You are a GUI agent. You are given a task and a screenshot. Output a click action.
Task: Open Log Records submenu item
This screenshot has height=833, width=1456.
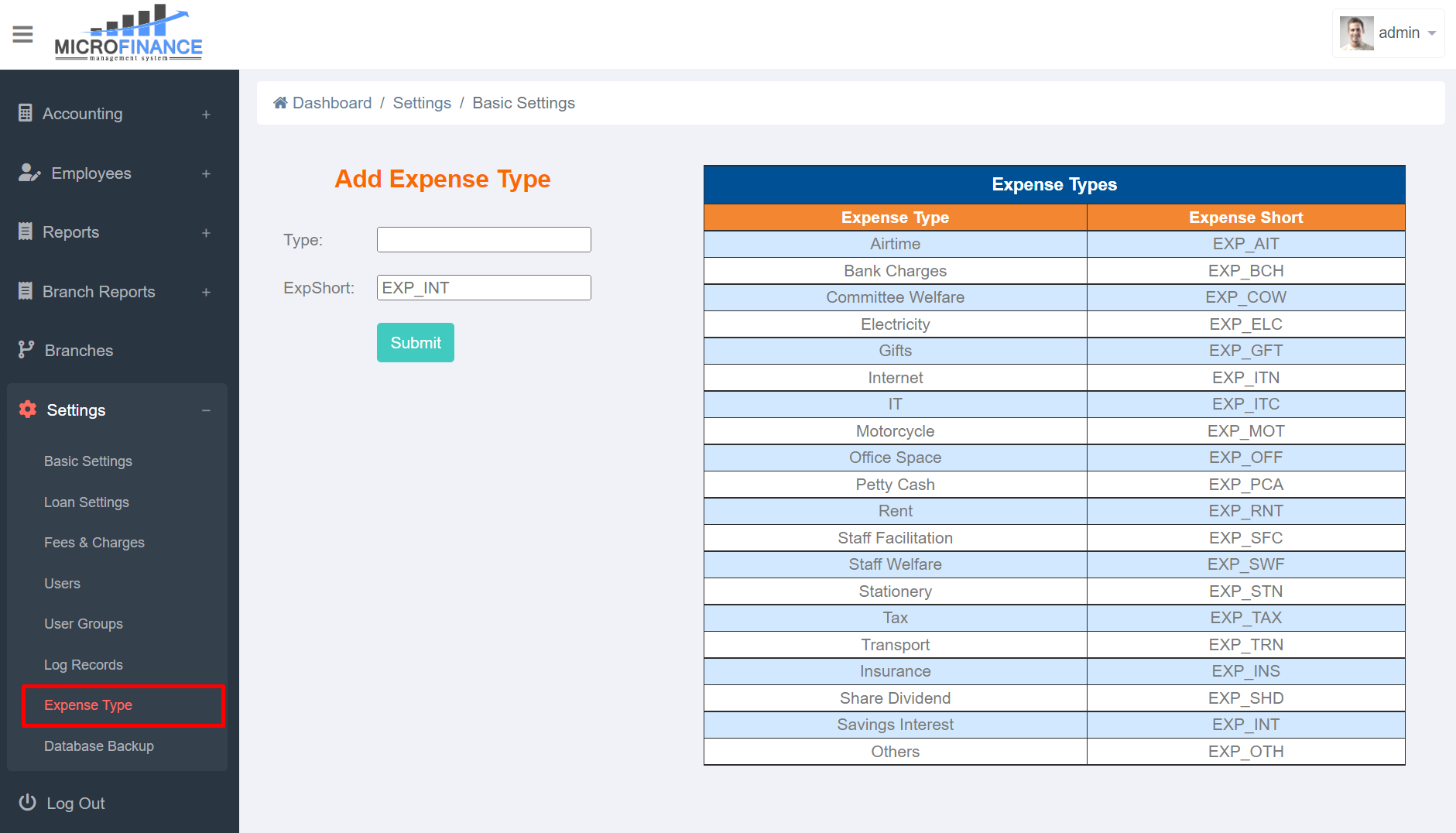click(x=84, y=665)
